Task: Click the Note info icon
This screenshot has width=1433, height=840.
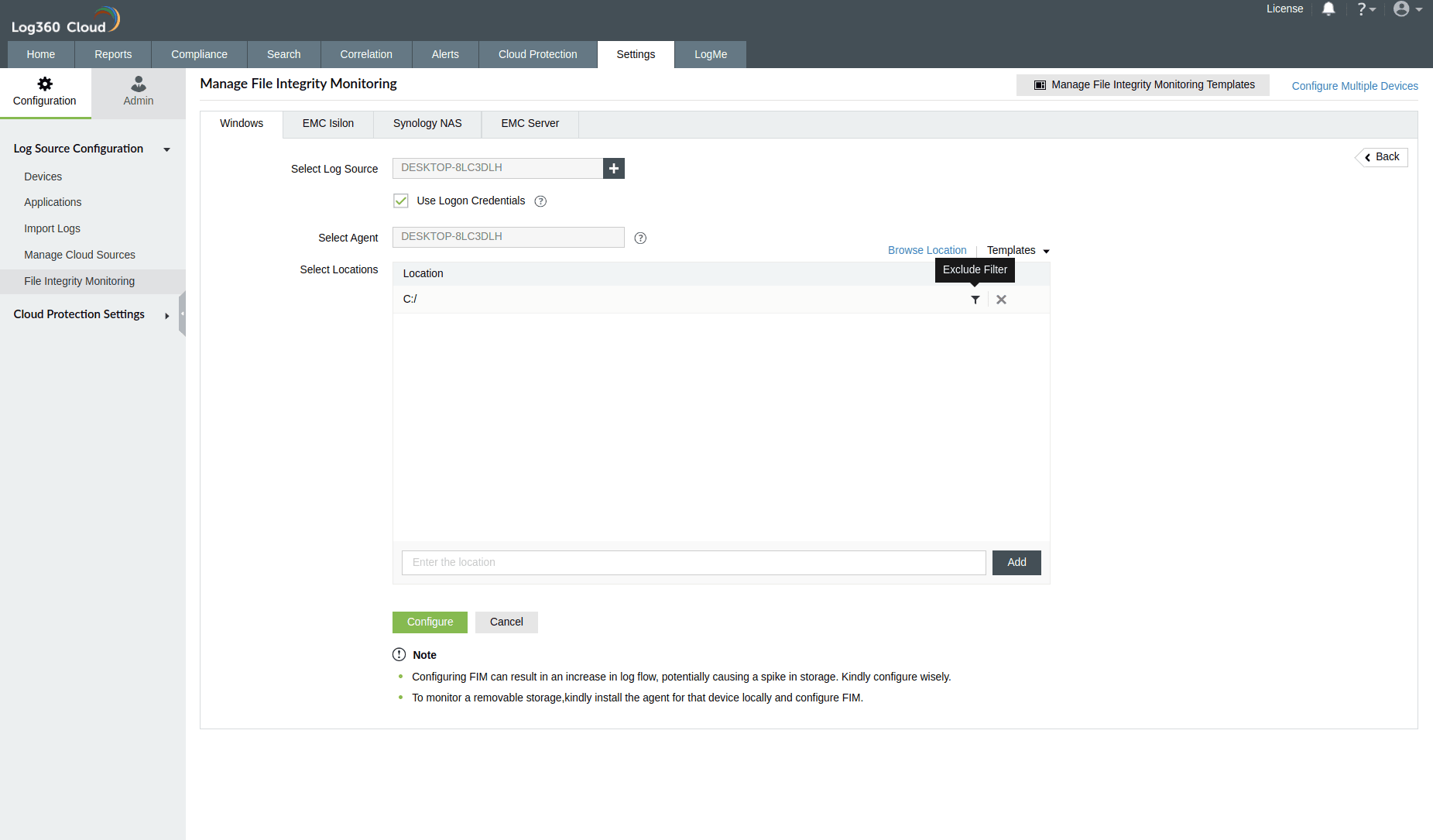Action: pyautogui.click(x=399, y=655)
